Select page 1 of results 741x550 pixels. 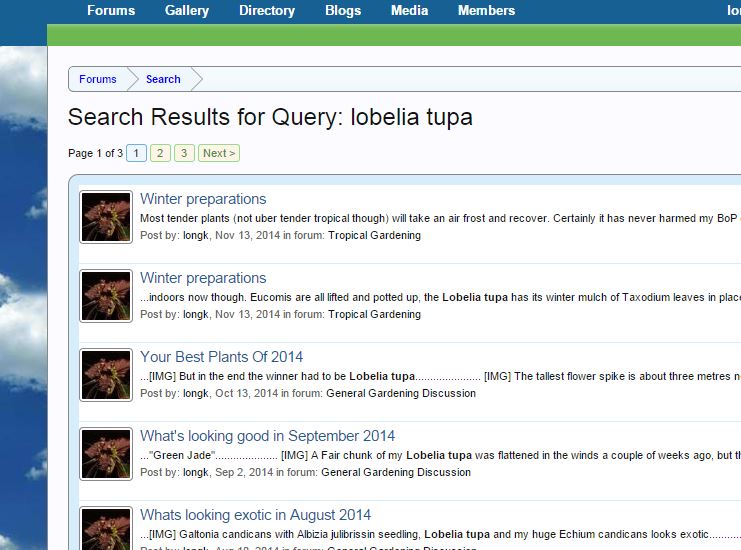(x=136, y=153)
